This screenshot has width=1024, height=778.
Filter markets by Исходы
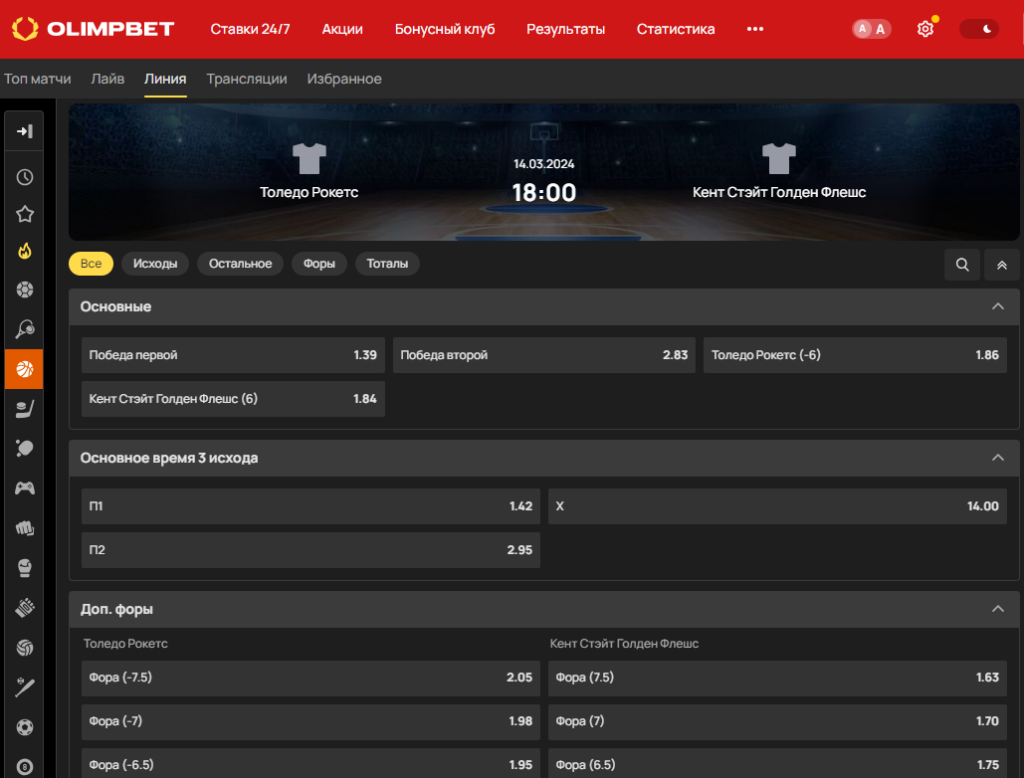pyautogui.click(x=155, y=263)
